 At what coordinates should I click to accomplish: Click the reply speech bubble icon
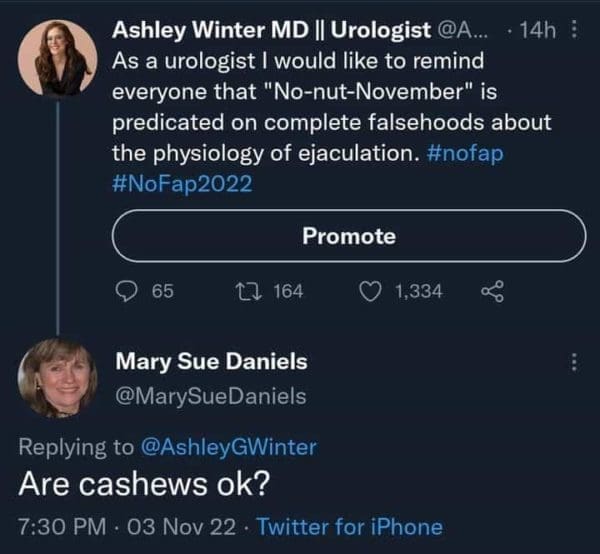click(127, 291)
